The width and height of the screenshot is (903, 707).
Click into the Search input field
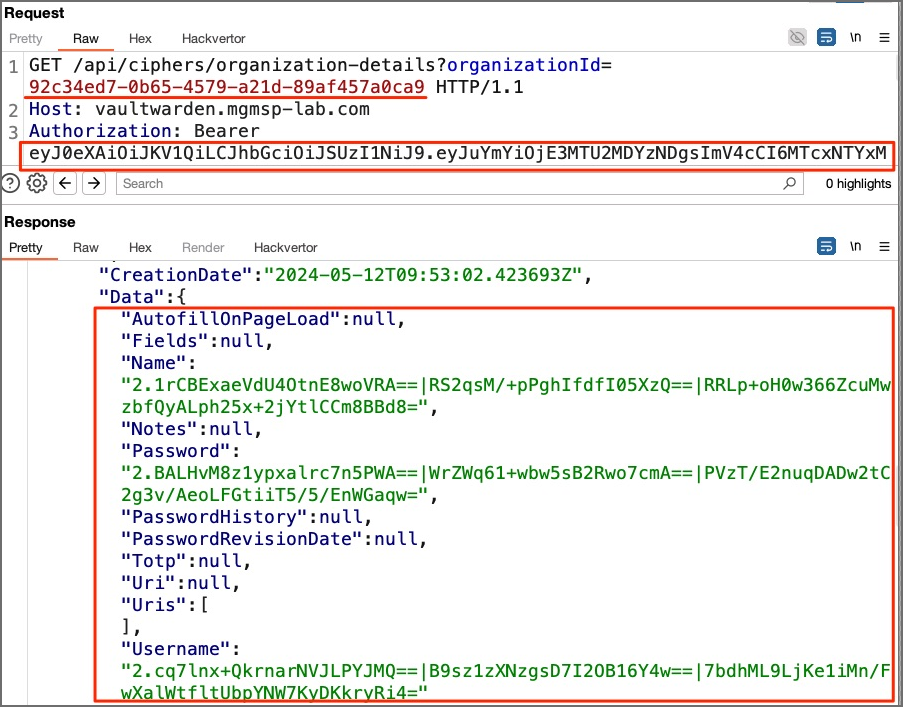(450, 183)
